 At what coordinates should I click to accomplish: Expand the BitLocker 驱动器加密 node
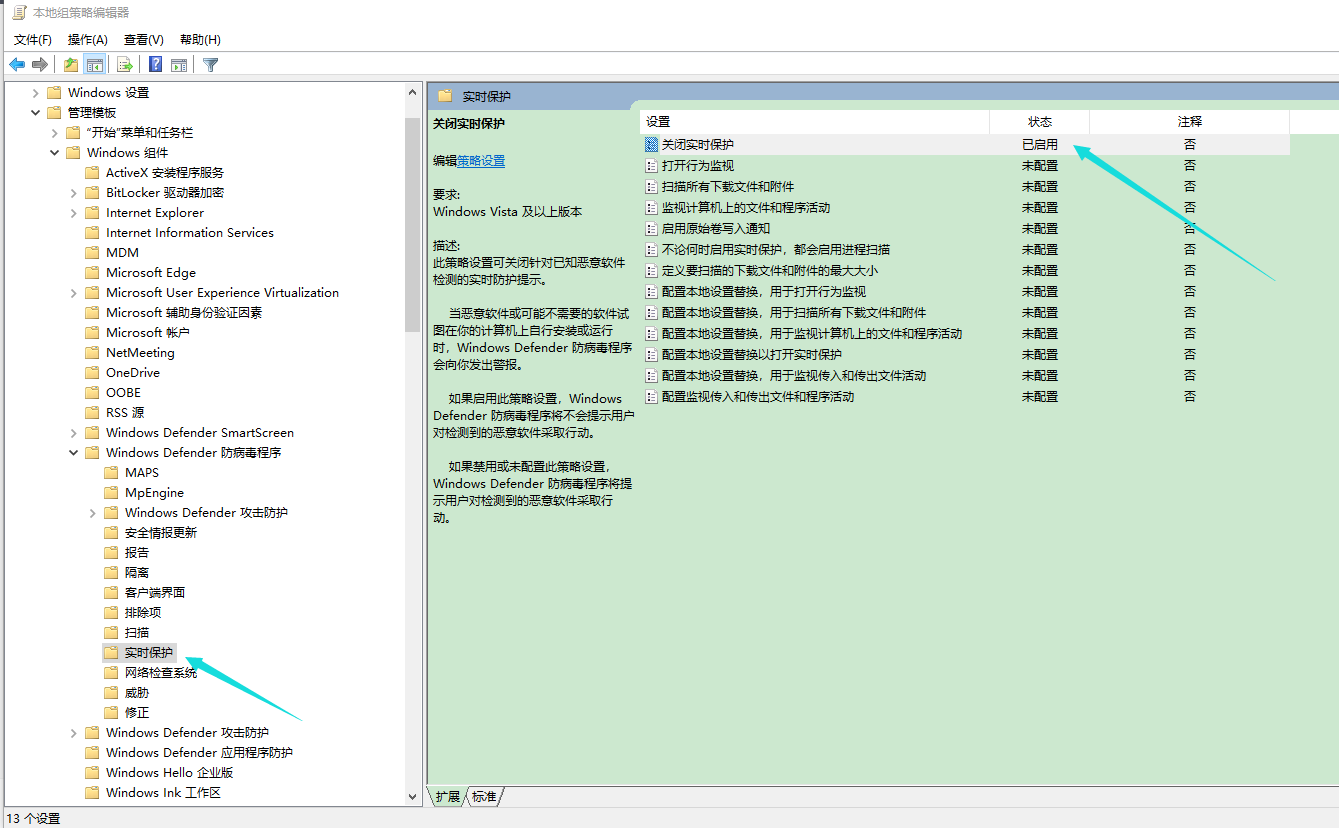tap(73, 193)
